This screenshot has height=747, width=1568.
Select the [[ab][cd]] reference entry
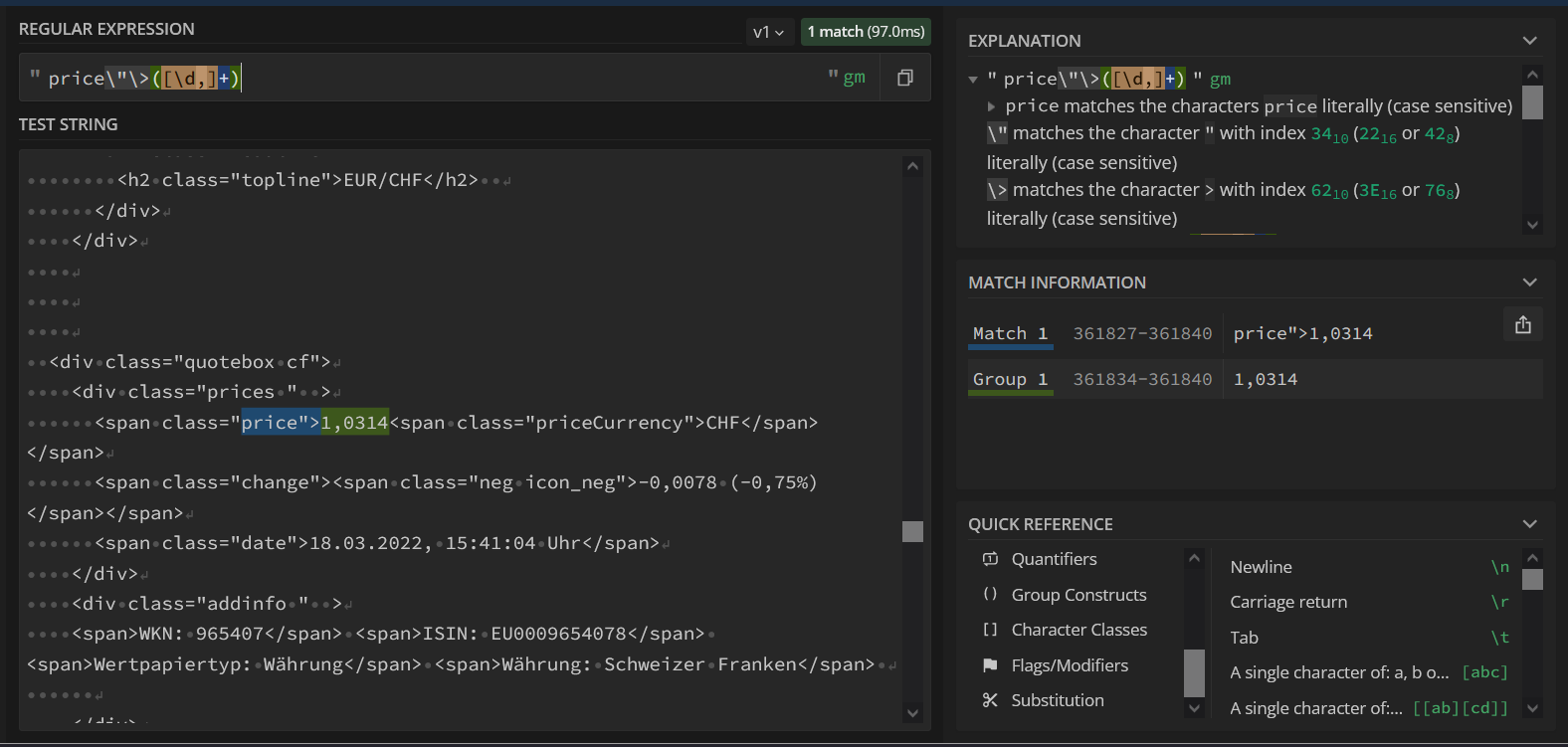pos(1369,708)
